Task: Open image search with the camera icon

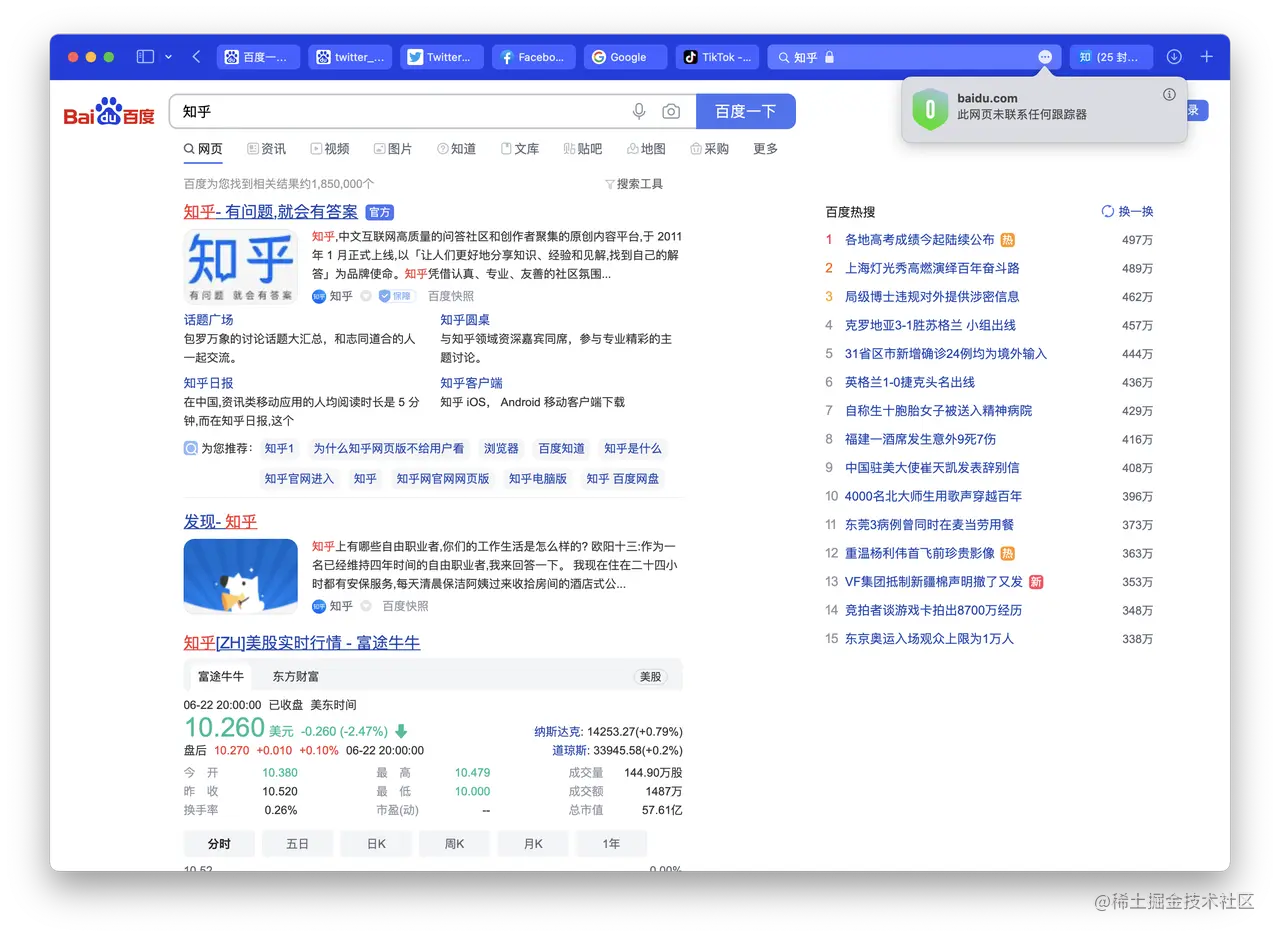Action: [x=671, y=111]
